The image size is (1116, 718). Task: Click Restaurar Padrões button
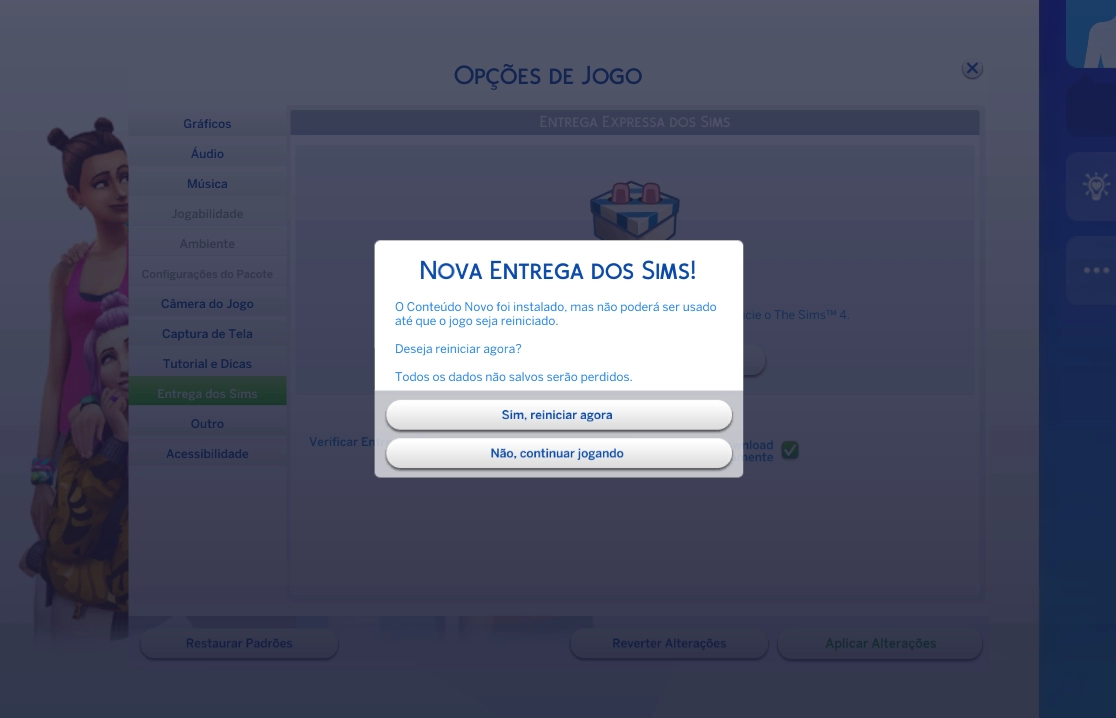239,643
